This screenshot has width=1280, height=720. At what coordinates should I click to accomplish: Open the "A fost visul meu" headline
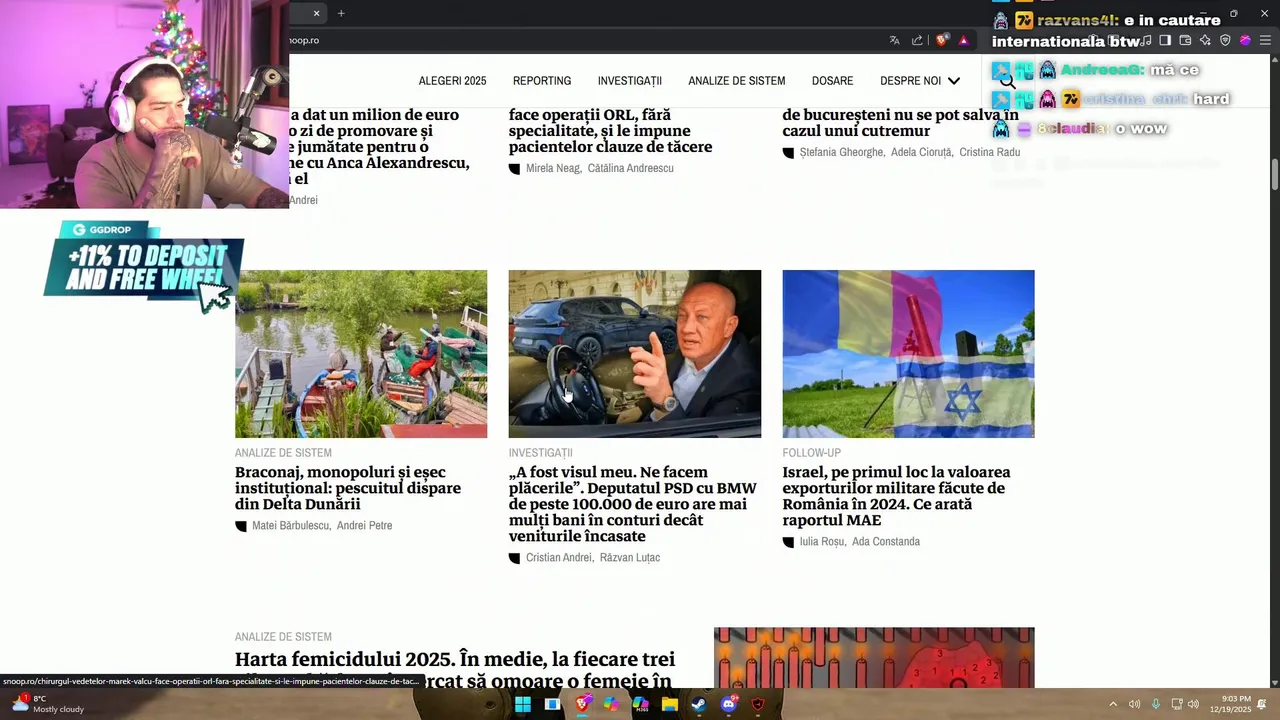(x=633, y=504)
